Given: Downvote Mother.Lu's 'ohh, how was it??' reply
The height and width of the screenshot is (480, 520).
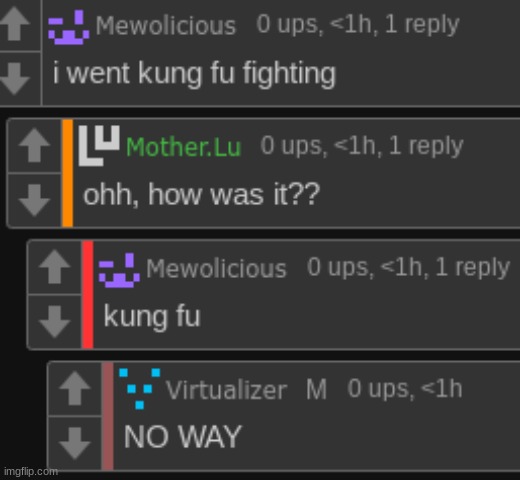Looking at the screenshot, I should pos(34,200).
